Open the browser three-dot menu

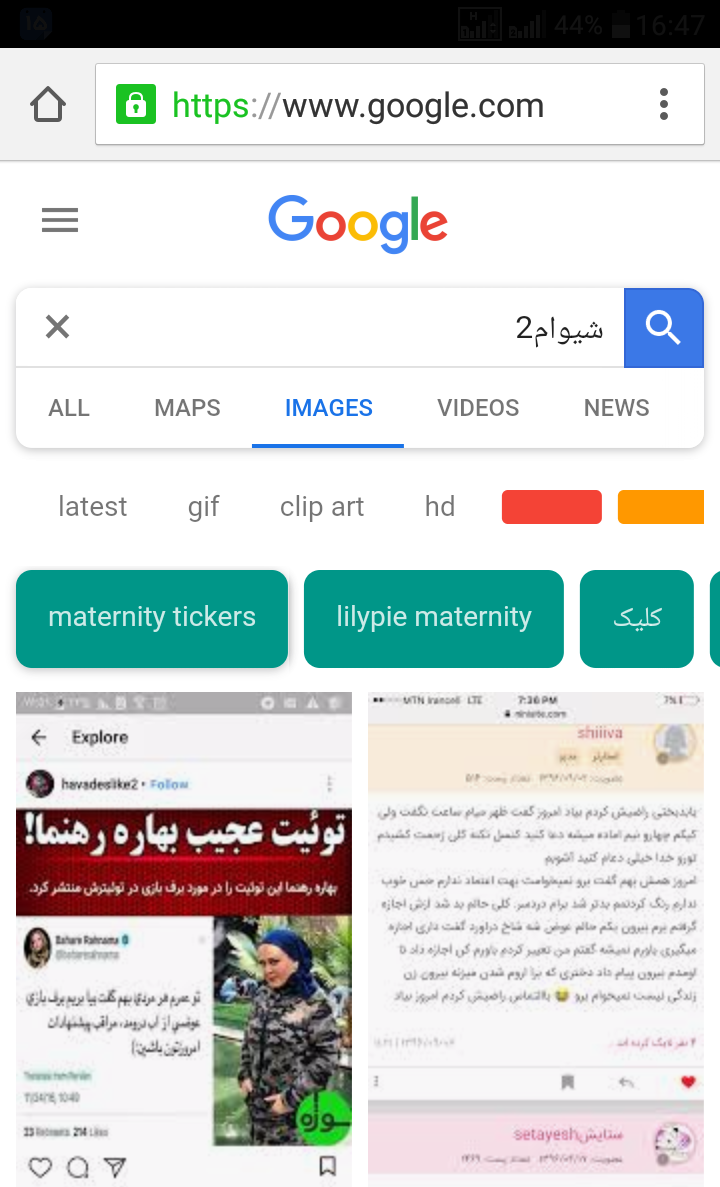coord(663,104)
